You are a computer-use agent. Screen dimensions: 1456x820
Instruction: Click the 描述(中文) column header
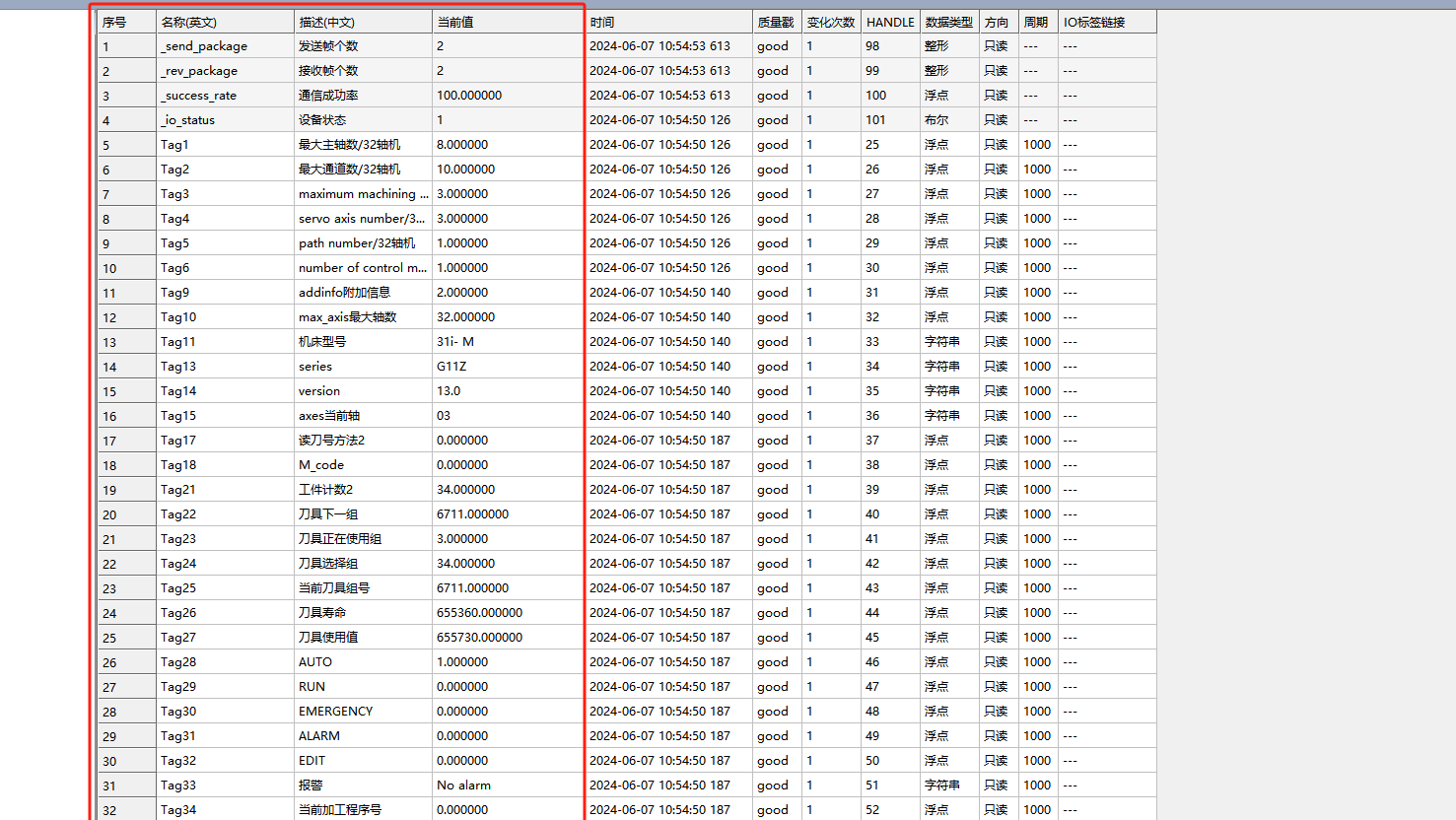pos(363,22)
